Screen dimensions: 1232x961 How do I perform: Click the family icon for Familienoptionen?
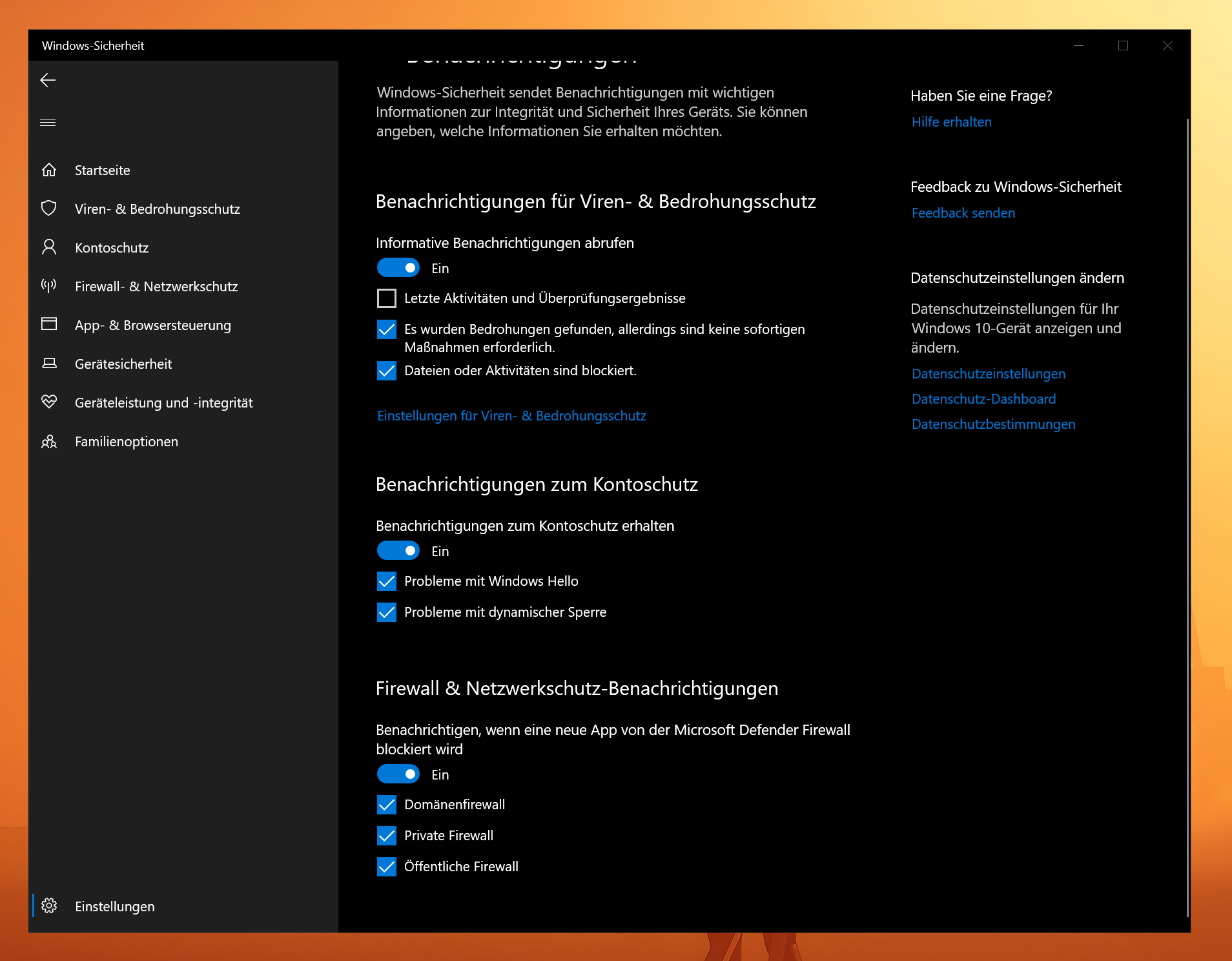tap(49, 441)
